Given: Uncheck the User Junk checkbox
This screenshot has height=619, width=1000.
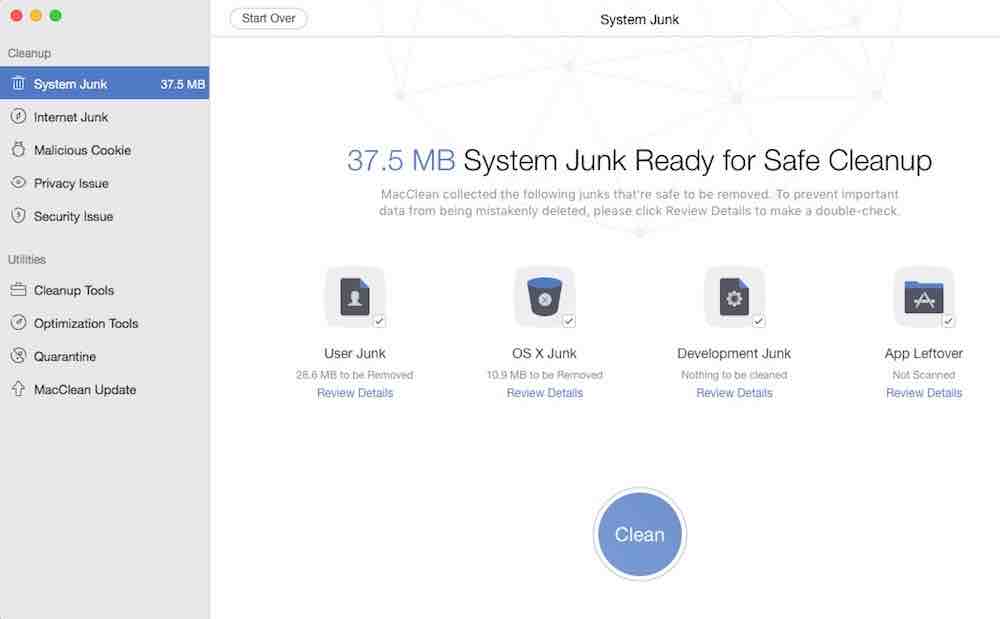Looking at the screenshot, I should [x=379, y=321].
